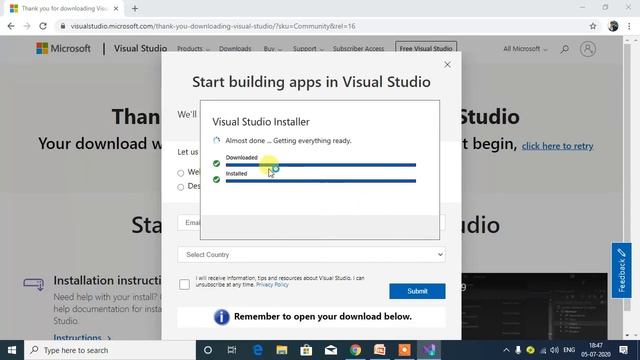Click the browser forward arrow
The width and height of the screenshot is (640, 360).
pyautogui.click(x=27, y=26)
